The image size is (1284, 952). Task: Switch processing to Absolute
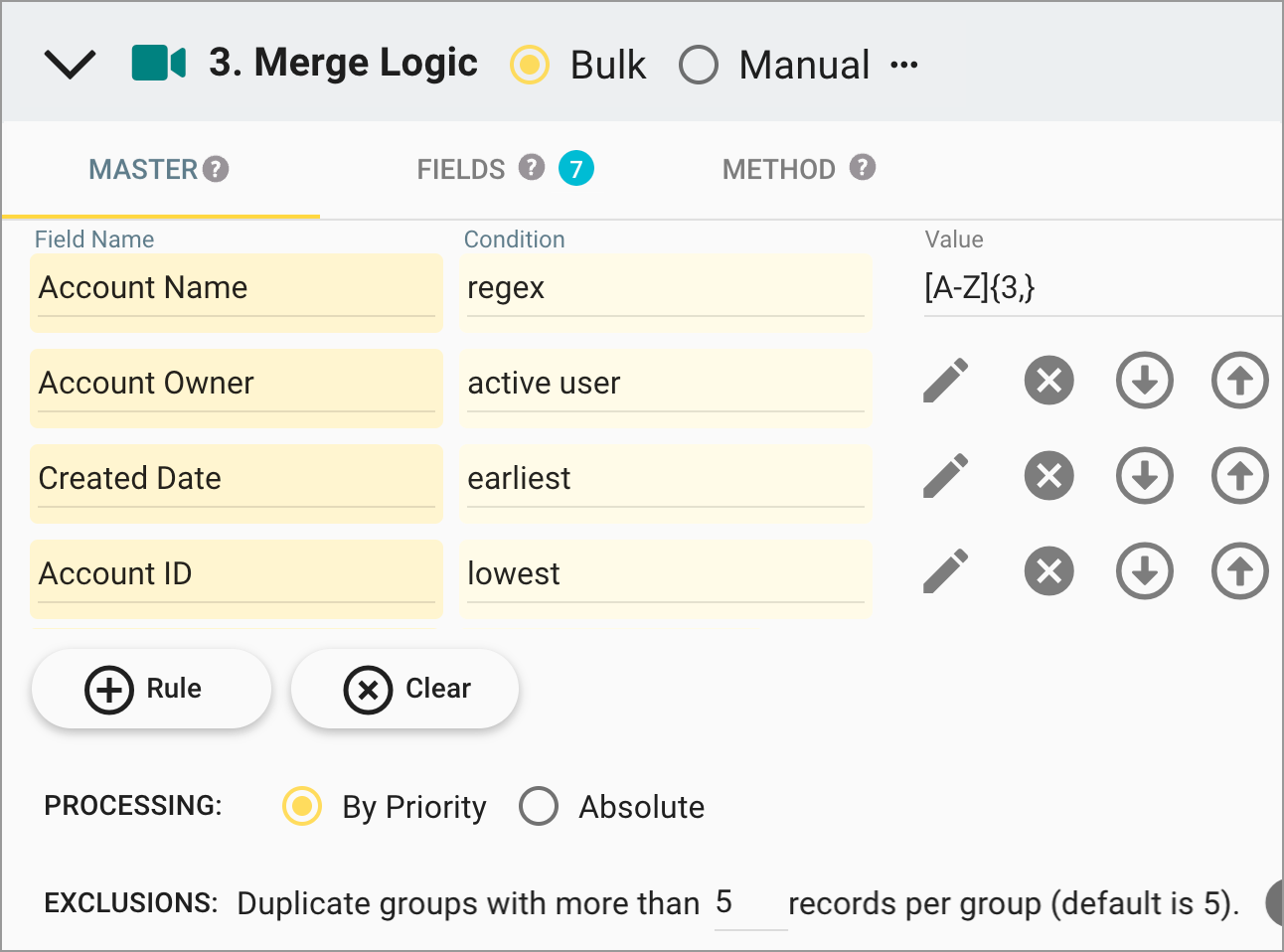539,807
